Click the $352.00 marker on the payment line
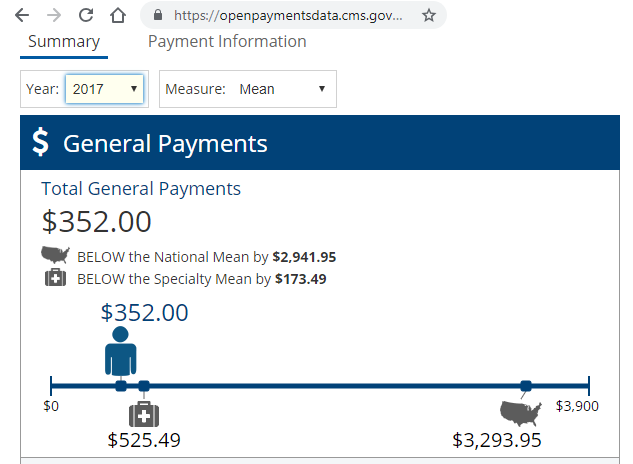 coord(121,386)
